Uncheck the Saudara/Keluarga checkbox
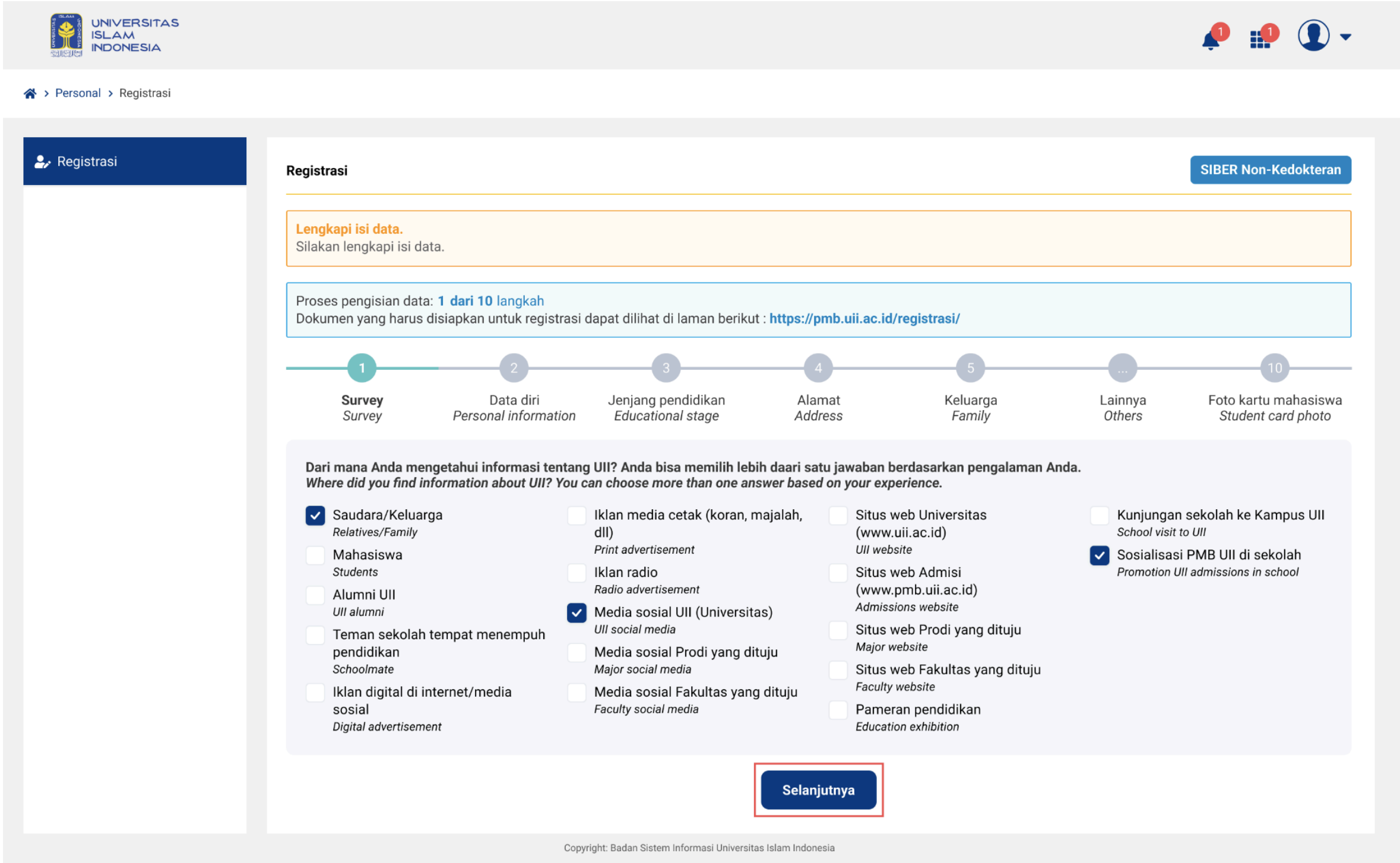This screenshot has height=863, width=1400. point(315,515)
